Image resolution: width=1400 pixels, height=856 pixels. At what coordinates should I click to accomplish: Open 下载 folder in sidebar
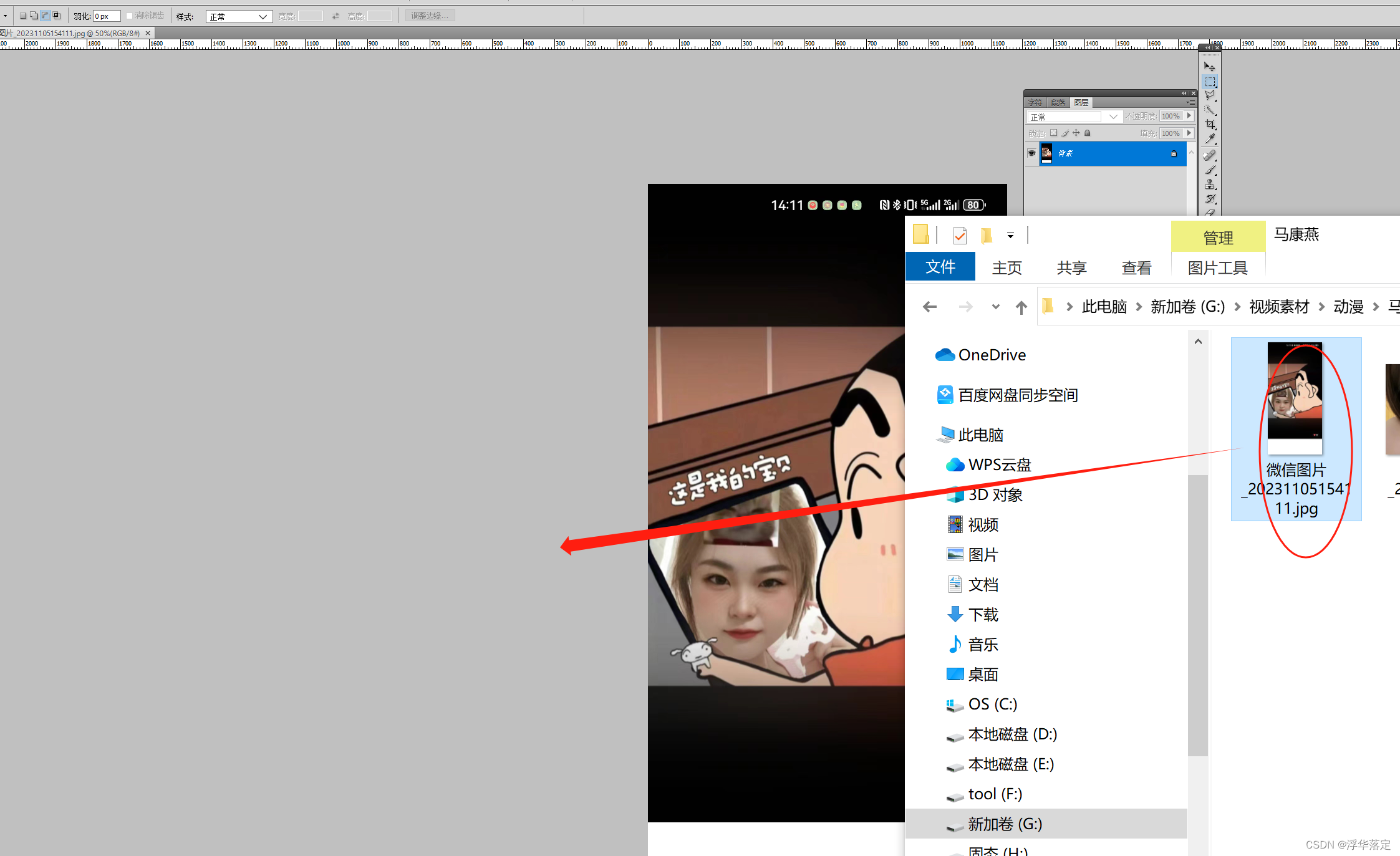973,614
